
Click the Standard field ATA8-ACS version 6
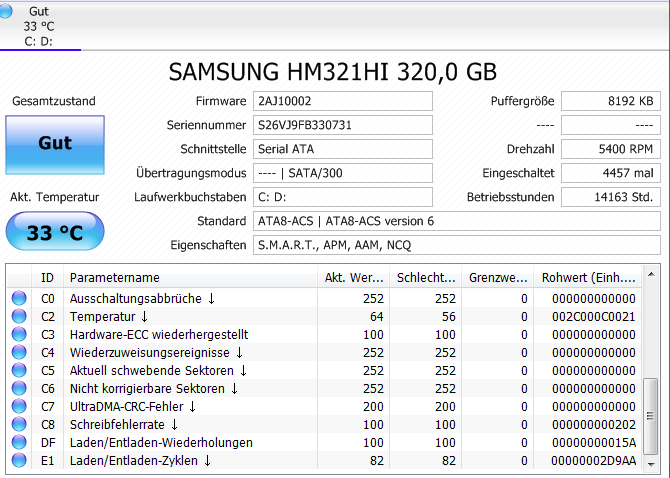pos(457,221)
